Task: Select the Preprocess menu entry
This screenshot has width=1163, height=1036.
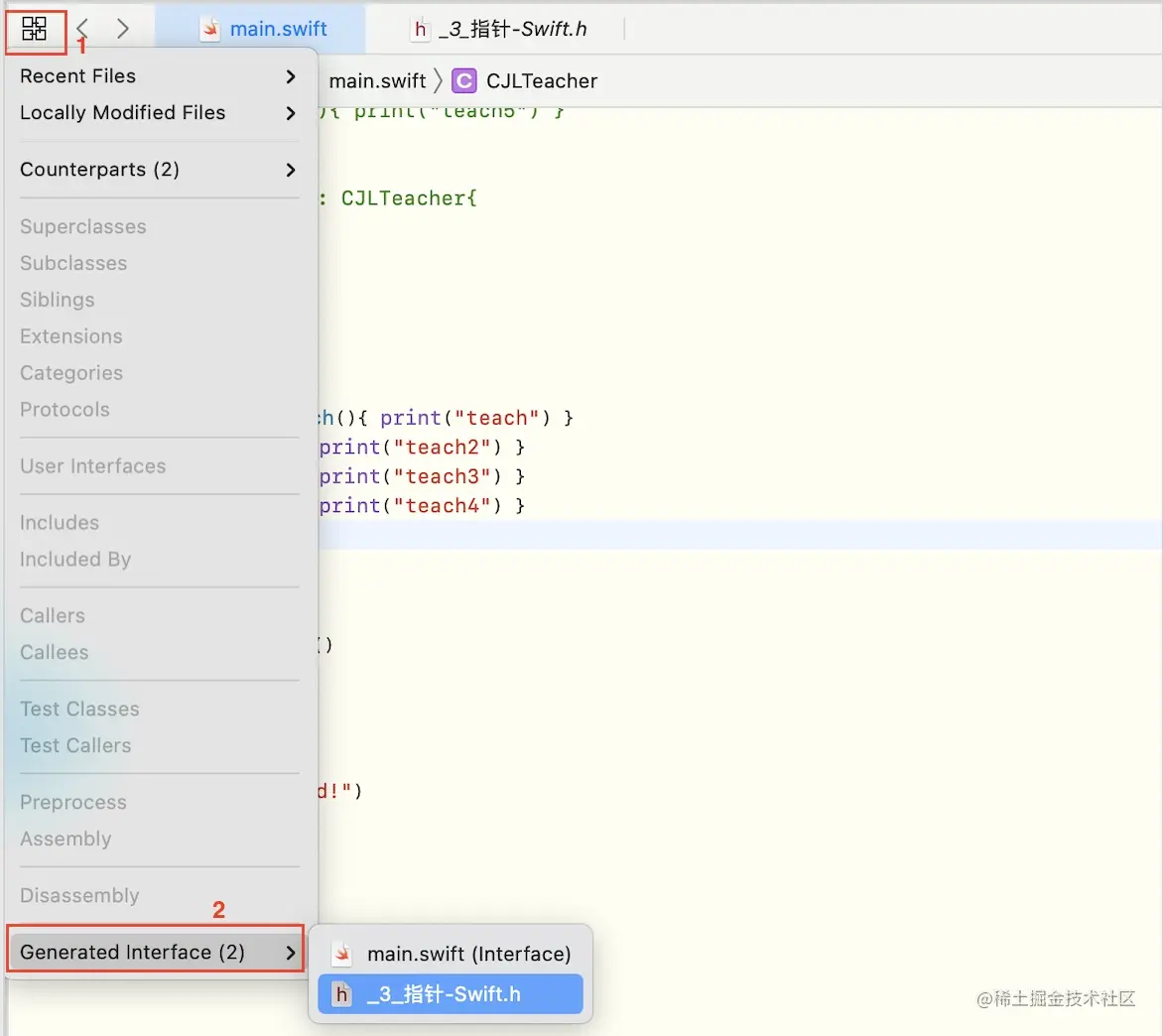Action: coord(73,803)
